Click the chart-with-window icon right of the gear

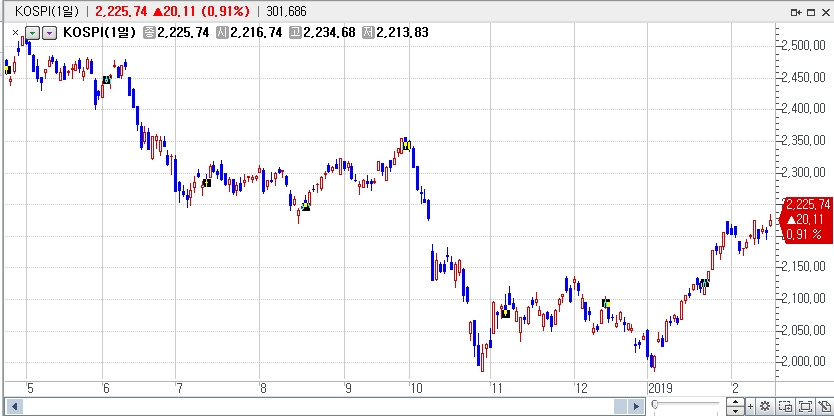(785, 406)
